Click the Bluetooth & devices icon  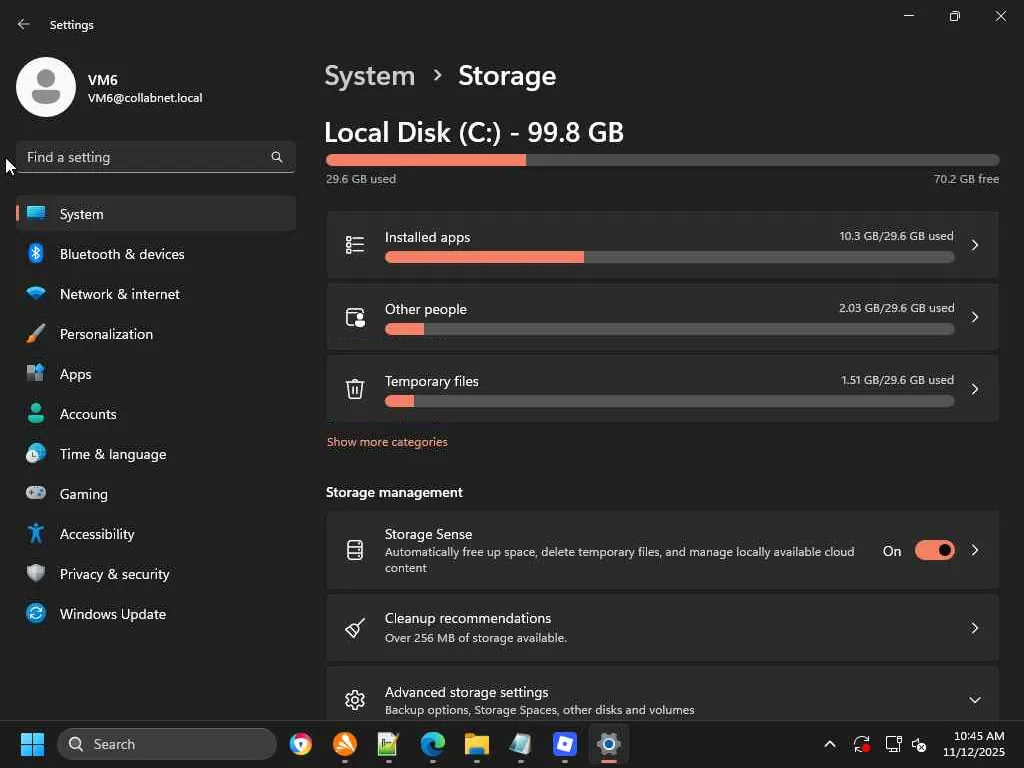point(36,254)
